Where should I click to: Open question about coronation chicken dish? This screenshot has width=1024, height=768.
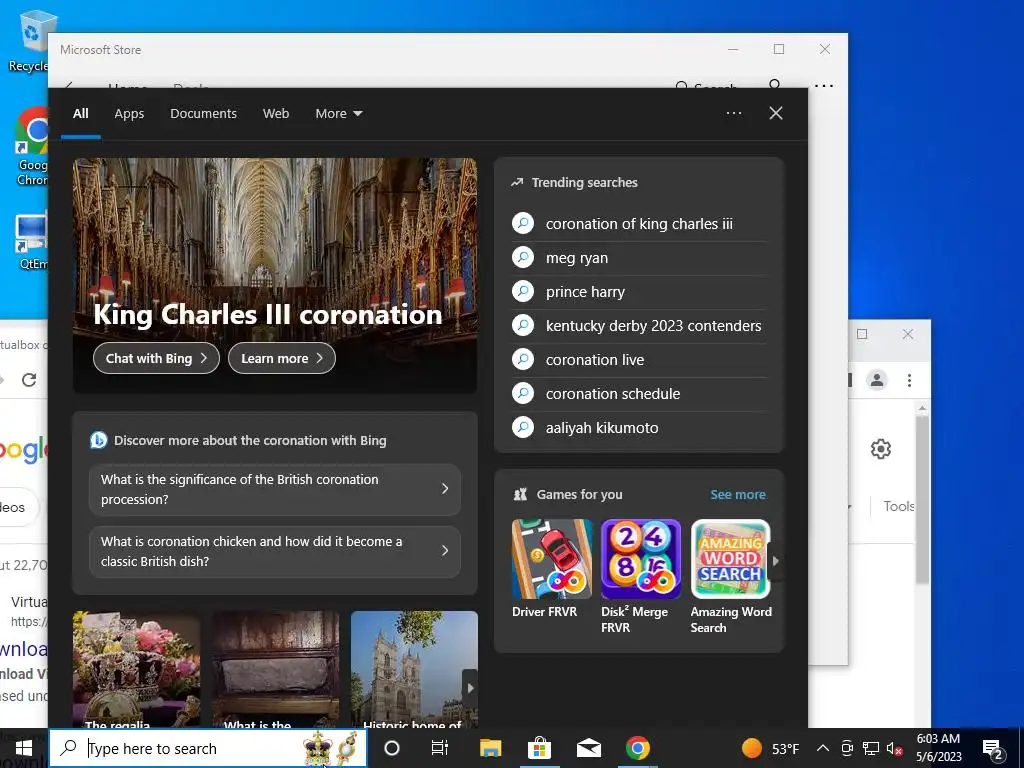(275, 551)
